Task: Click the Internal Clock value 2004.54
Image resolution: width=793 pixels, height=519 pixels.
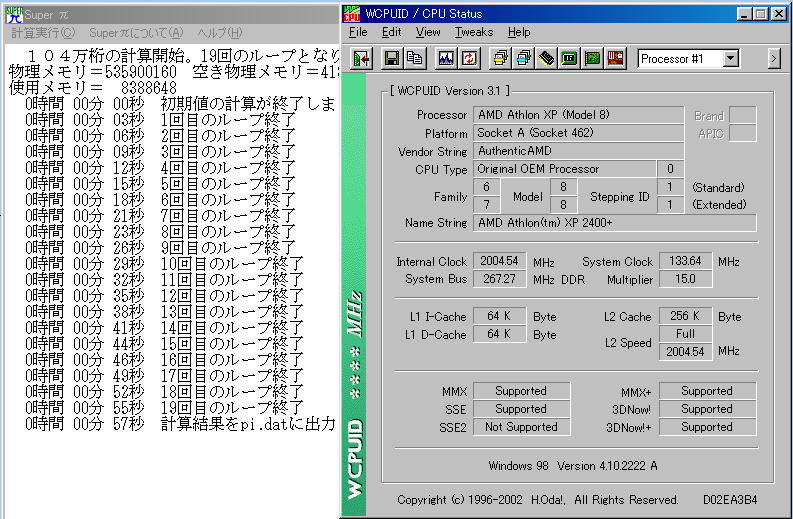Action: [x=499, y=261]
